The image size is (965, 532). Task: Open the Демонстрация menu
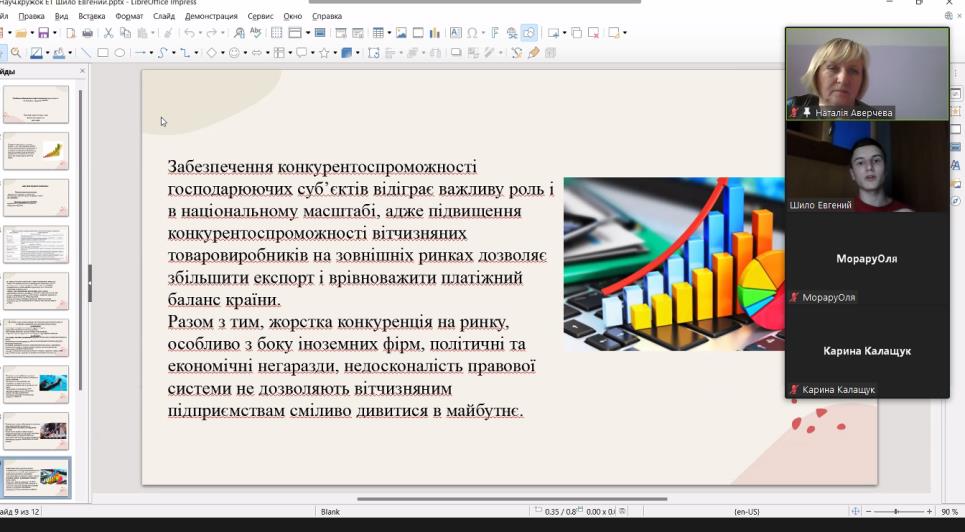pyautogui.click(x=211, y=16)
